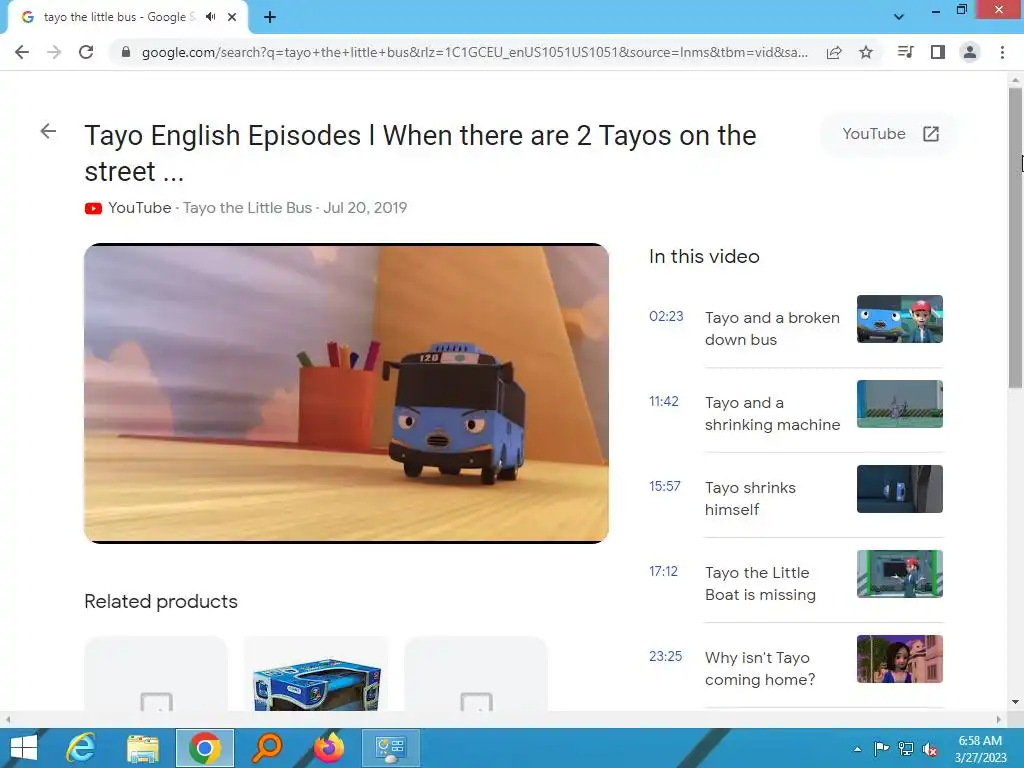This screenshot has width=1024, height=768.
Task: Open the blue boxed toy related product
Action: pos(316,674)
